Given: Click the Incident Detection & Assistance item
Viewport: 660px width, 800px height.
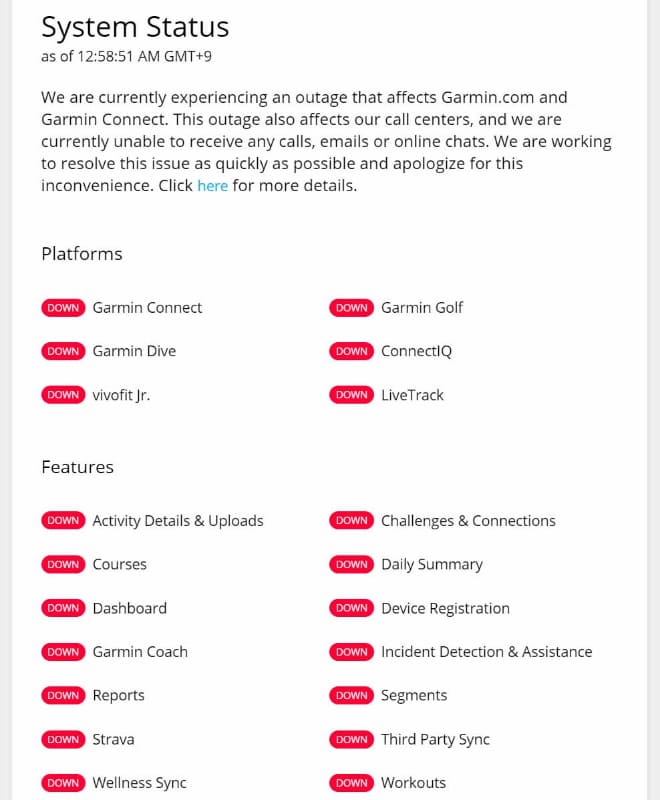Looking at the screenshot, I should point(486,652).
